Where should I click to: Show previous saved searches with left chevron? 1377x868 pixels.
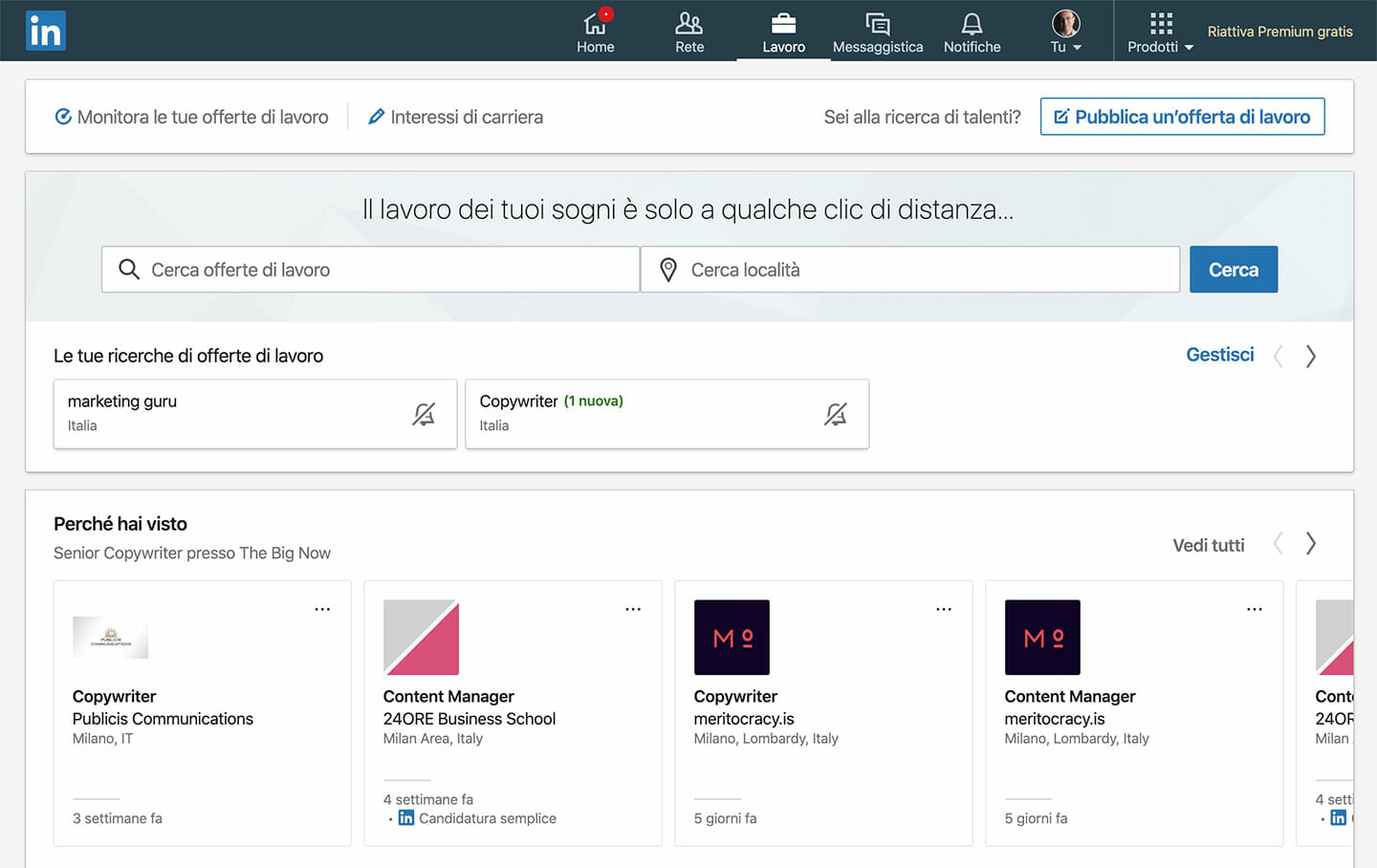1278,357
